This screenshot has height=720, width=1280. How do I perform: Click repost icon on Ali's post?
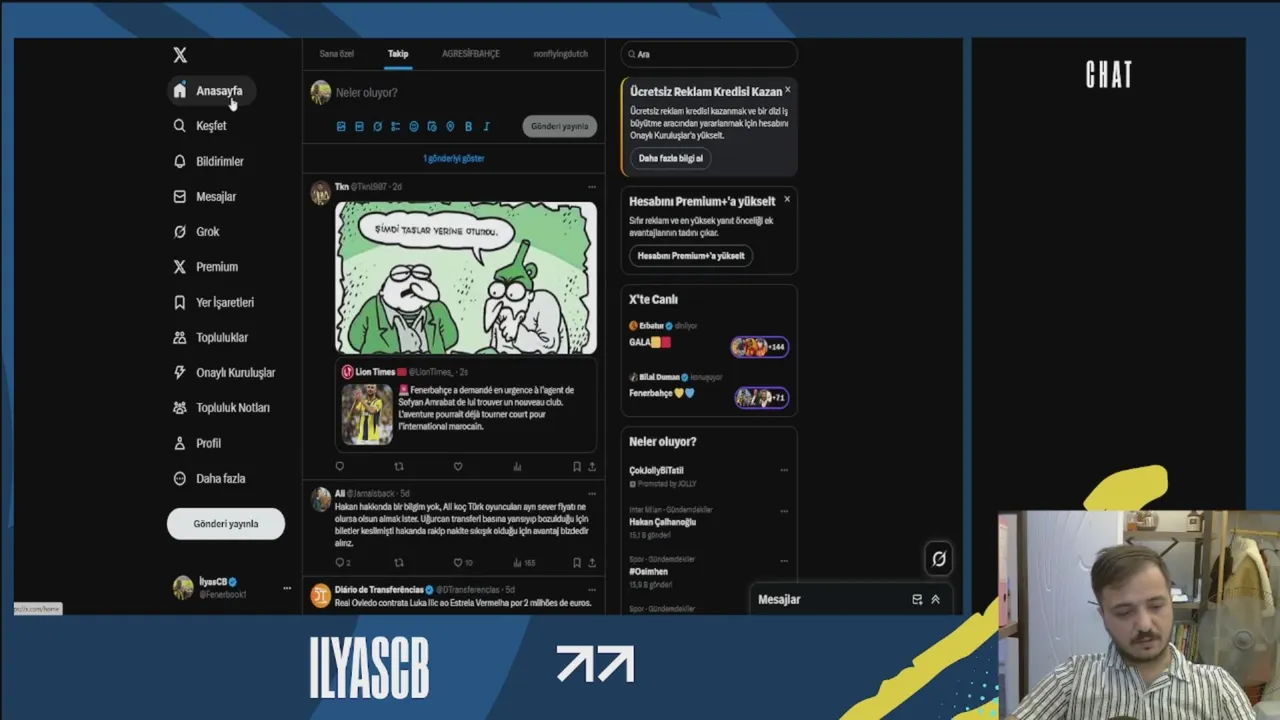pos(399,562)
